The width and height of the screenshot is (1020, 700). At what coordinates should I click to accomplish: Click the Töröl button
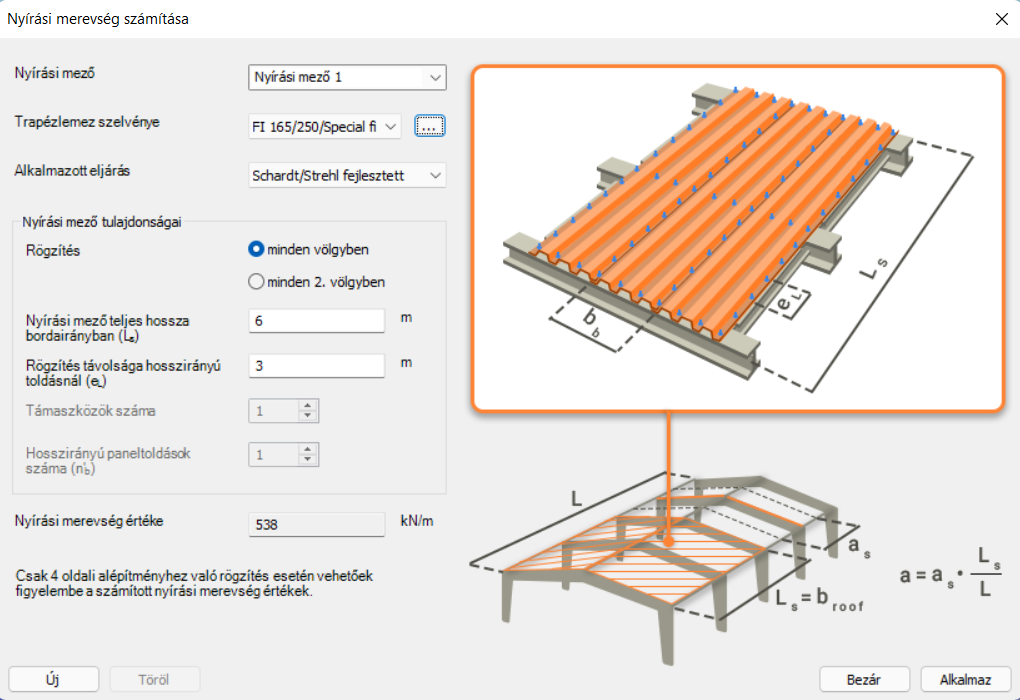(x=154, y=679)
